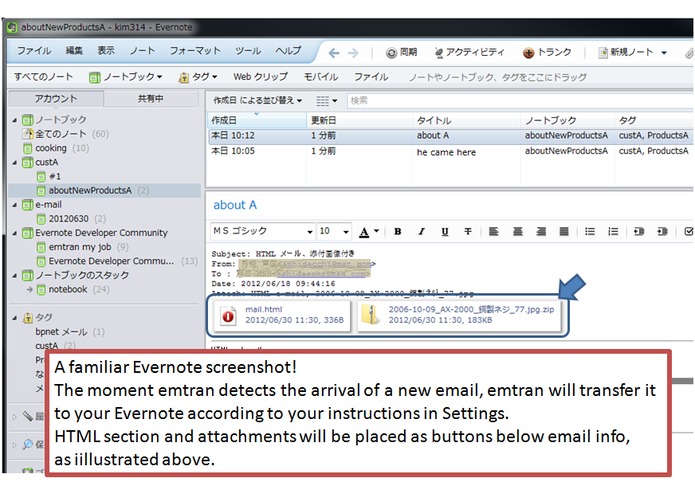Click the ファイル shortcut in shortcut bar
Screen dimensions: 695x494
coord(371,77)
